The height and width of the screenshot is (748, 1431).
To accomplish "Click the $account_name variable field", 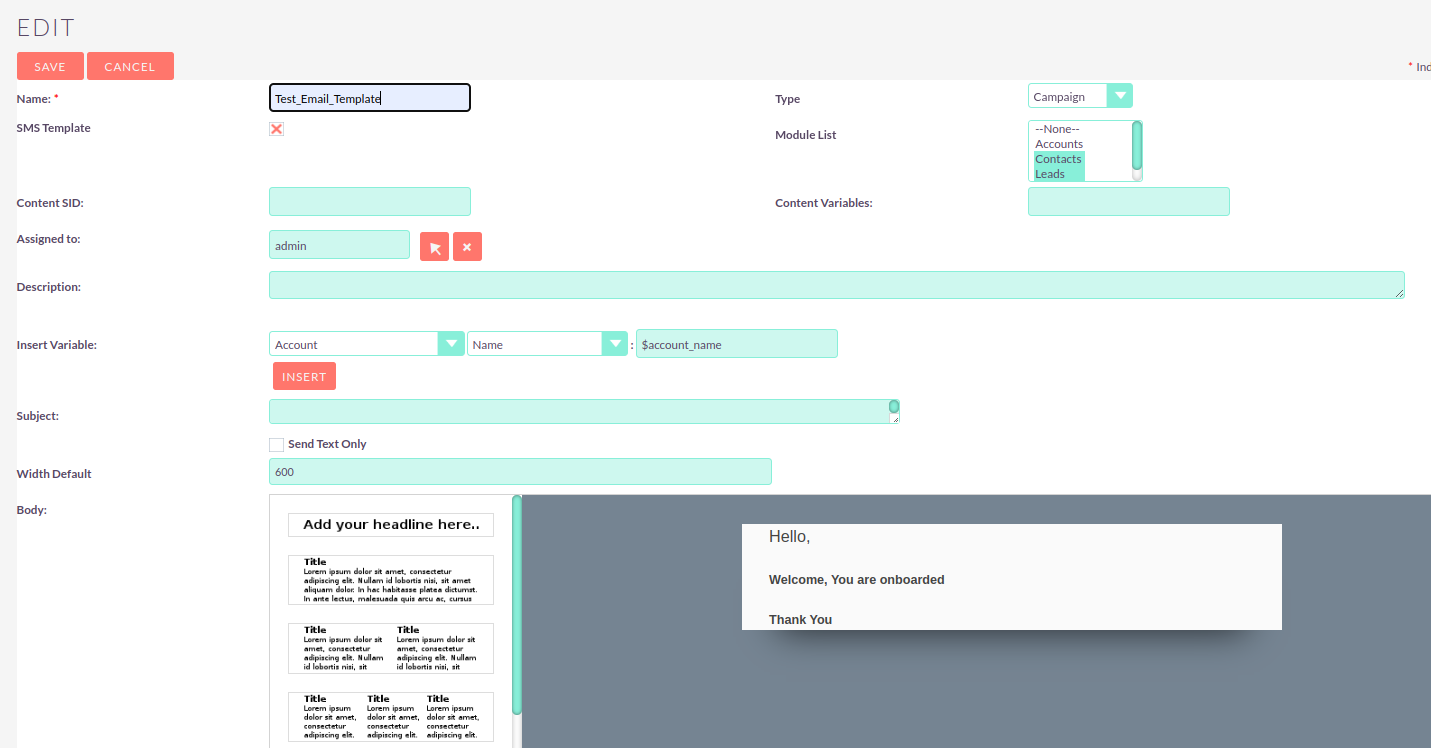I will pos(737,344).
